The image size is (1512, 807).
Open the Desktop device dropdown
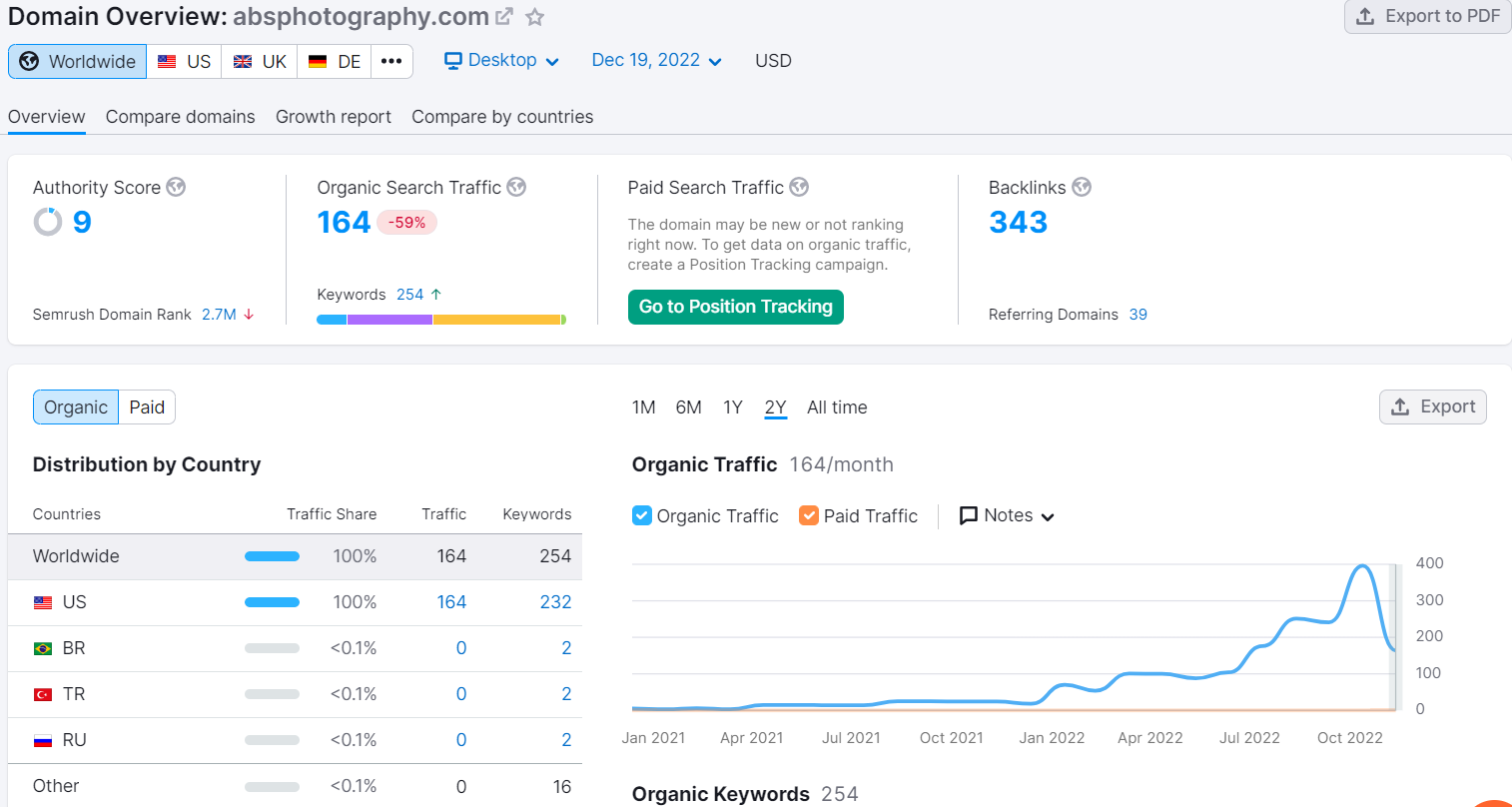(x=501, y=60)
